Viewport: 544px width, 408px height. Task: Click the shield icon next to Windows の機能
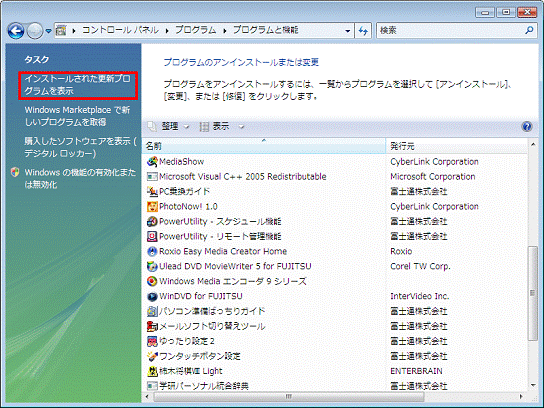pyautogui.click(x=15, y=172)
